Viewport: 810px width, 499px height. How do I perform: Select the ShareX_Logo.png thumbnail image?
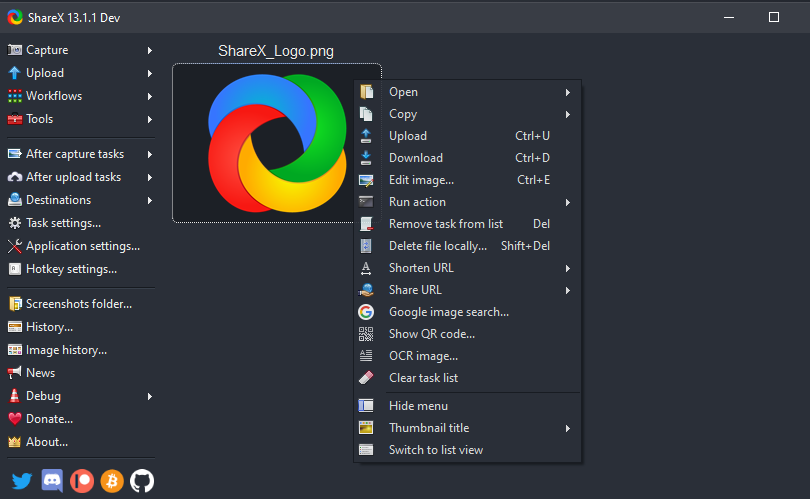(x=277, y=143)
